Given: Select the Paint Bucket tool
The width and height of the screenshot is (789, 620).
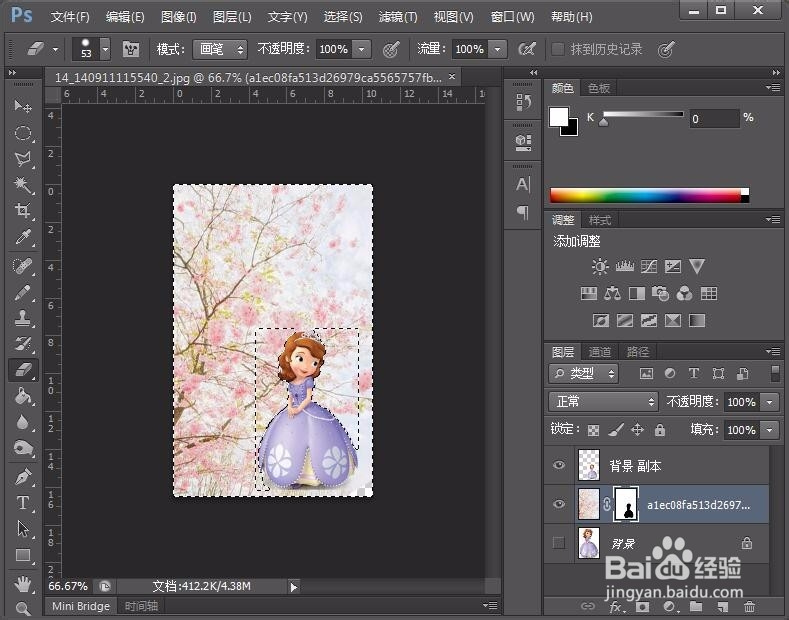Looking at the screenshot, I should coord(23,397).
